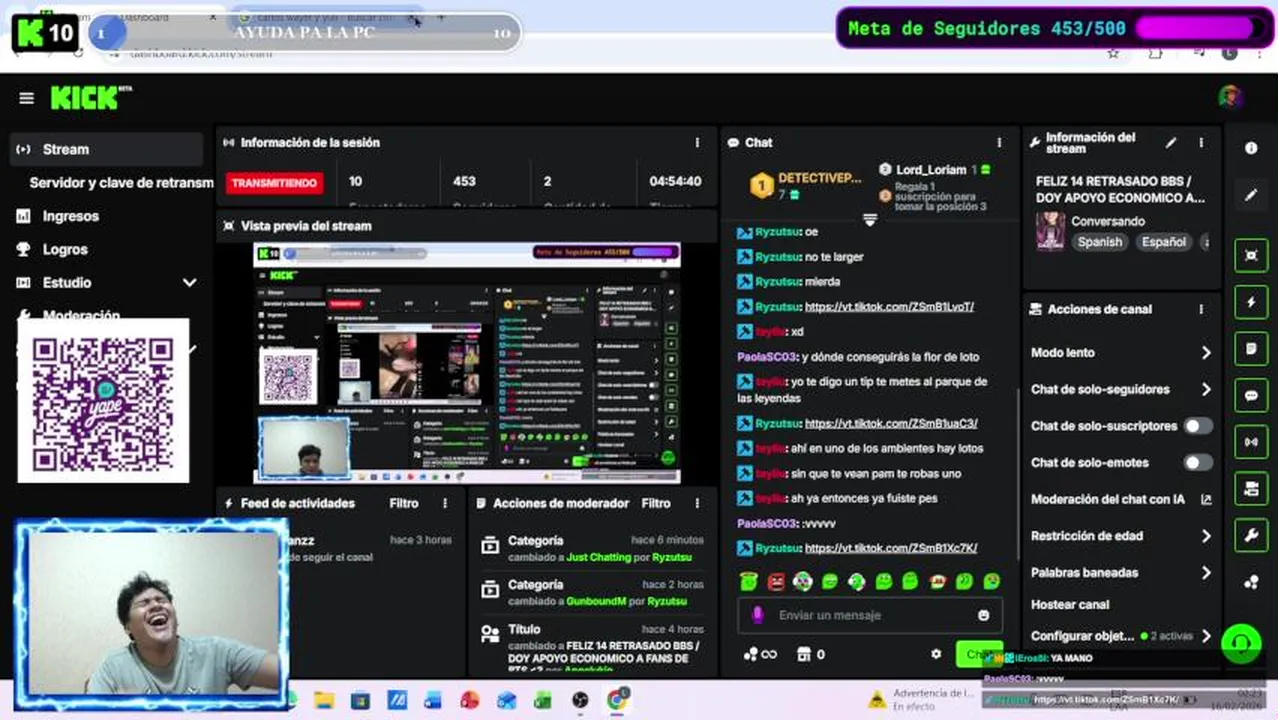Open chat settings gear icon
This screenshot has height=720, width=1278.
[x=936, y=654]
